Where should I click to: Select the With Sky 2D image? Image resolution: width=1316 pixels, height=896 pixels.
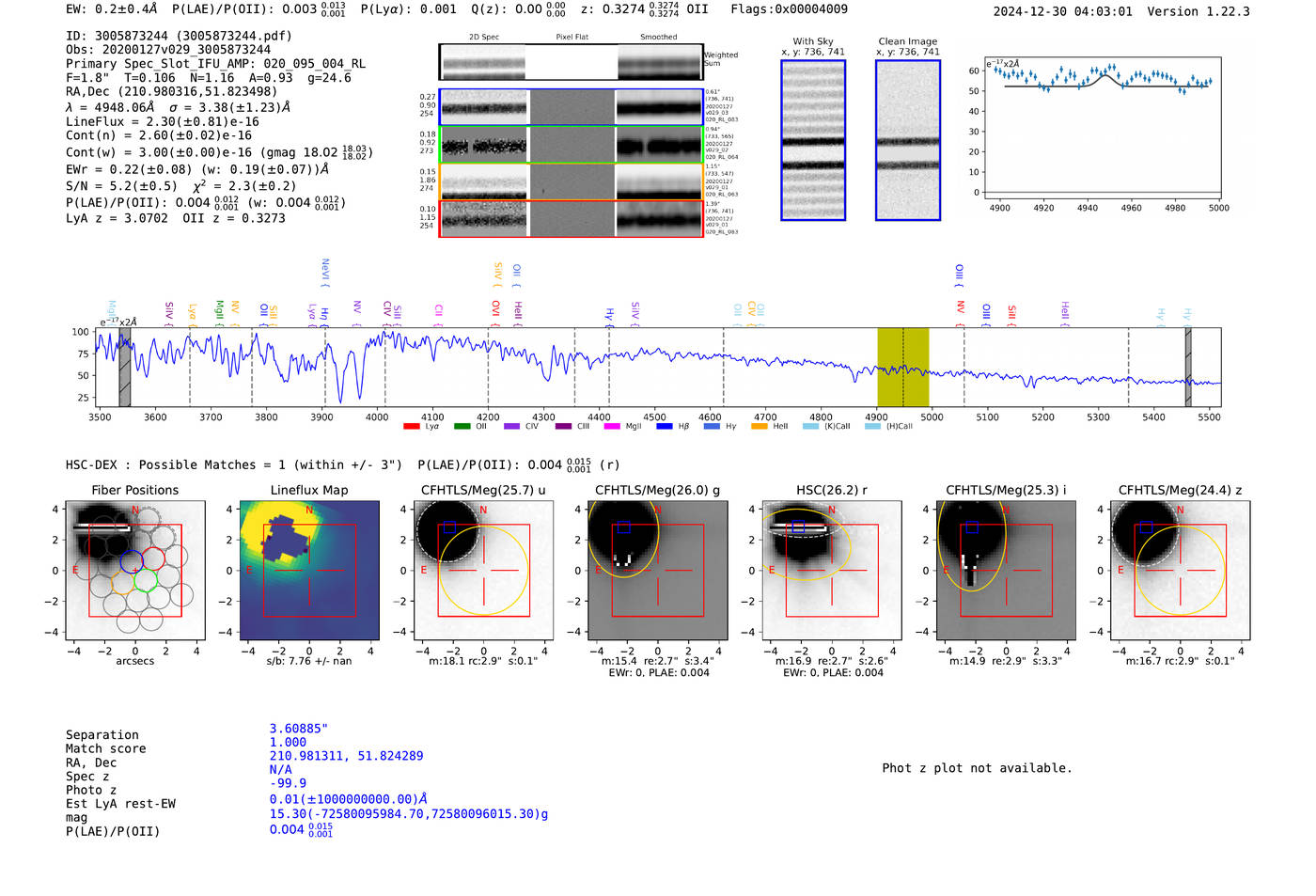[x=813, y=140]
